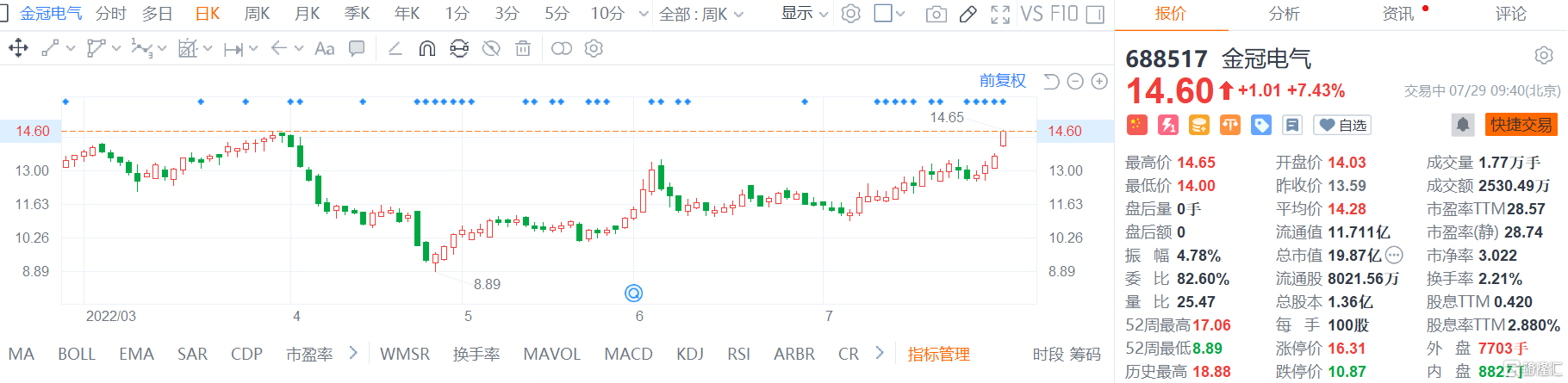Delete drawings with the trash icon
This screenshot has width=1568, height=383.
(523, 49)
